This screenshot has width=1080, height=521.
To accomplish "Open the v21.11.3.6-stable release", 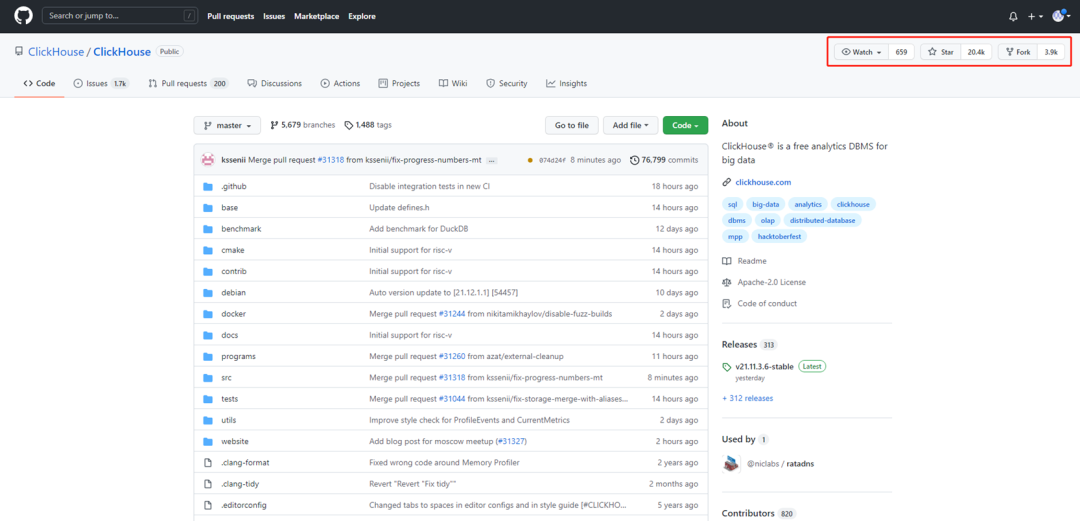I will tap(765, 367).
